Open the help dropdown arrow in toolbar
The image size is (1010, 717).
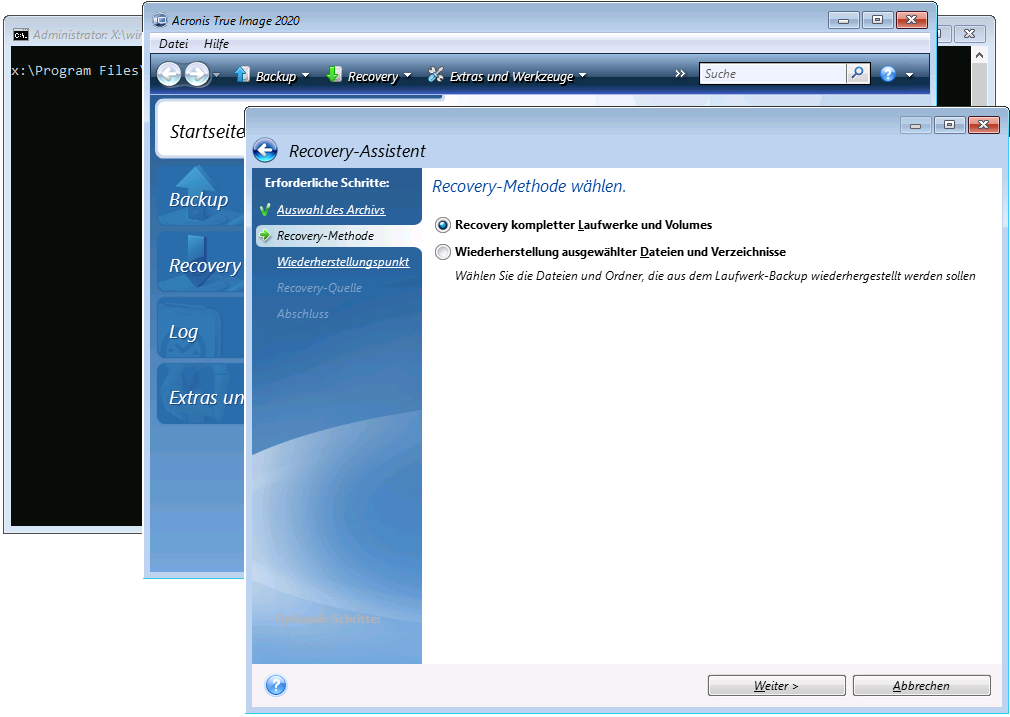[910, 75]
